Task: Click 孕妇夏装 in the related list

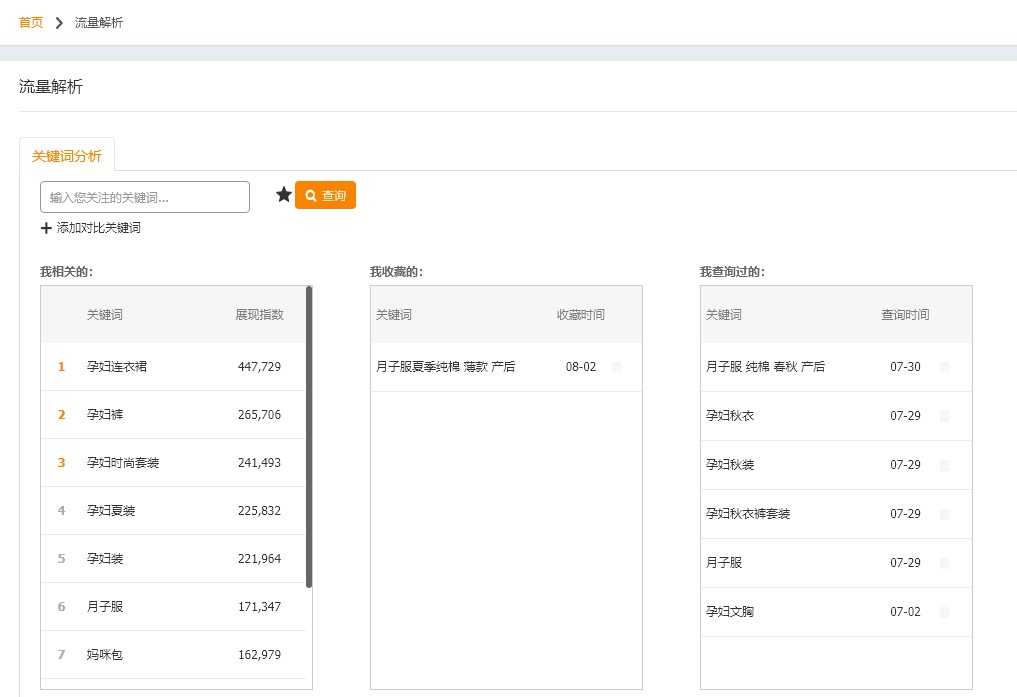Action: tap(111, 511)
